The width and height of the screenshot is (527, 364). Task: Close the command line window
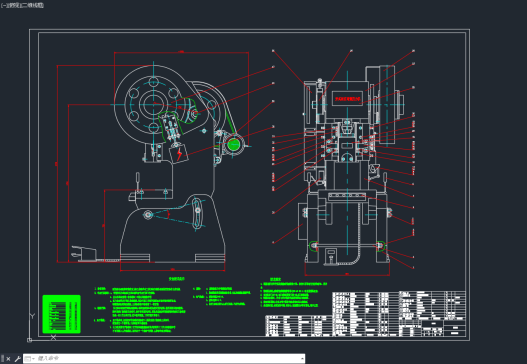coord(8,359)
